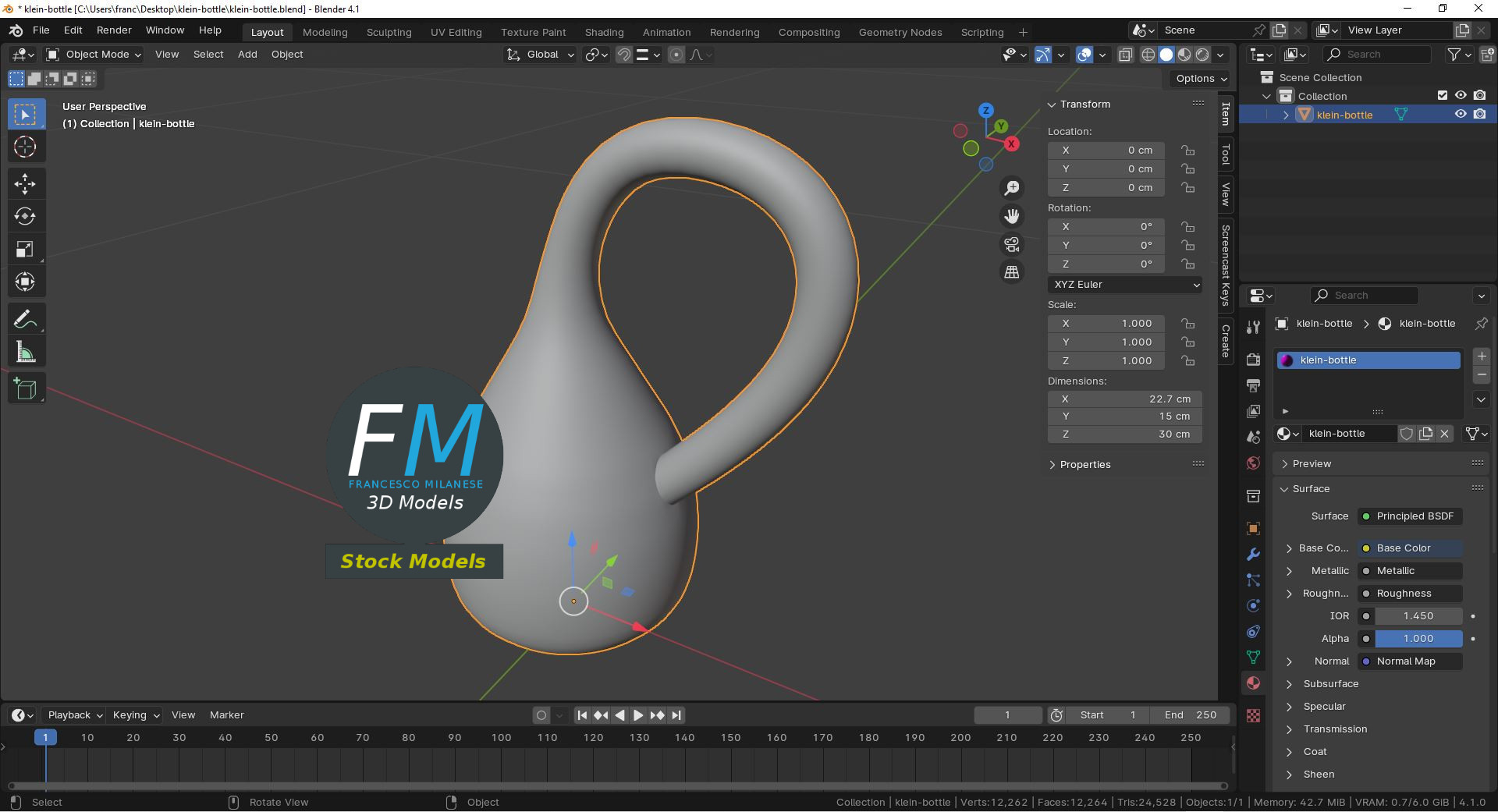1498x812 pixels.
Task: Toggle viewport gizmos button
Action: coord(1043,55)
